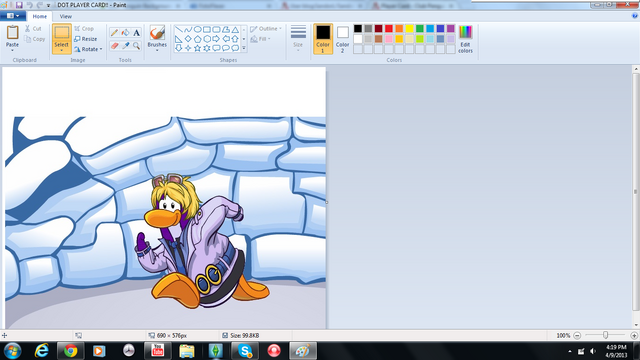Choose the Oval shape
640x360 pixels.
(198, 29)
